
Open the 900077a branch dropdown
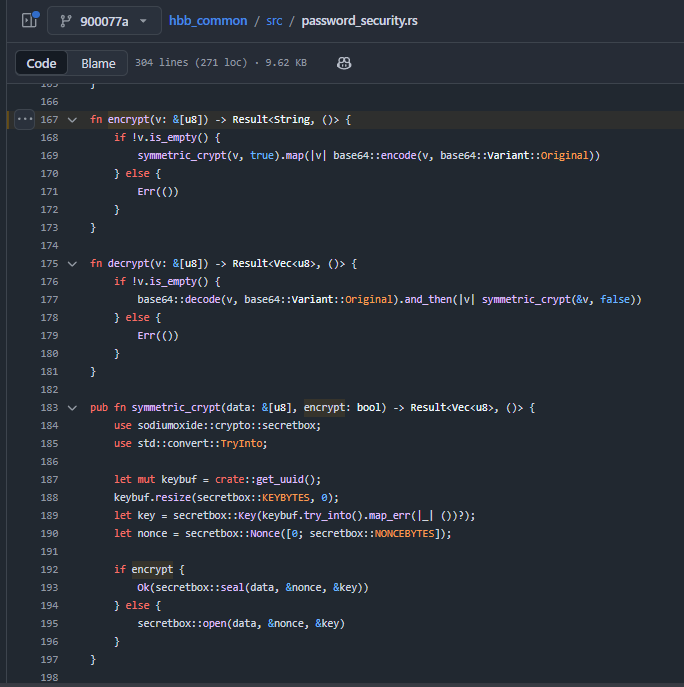tap(104, 21)
